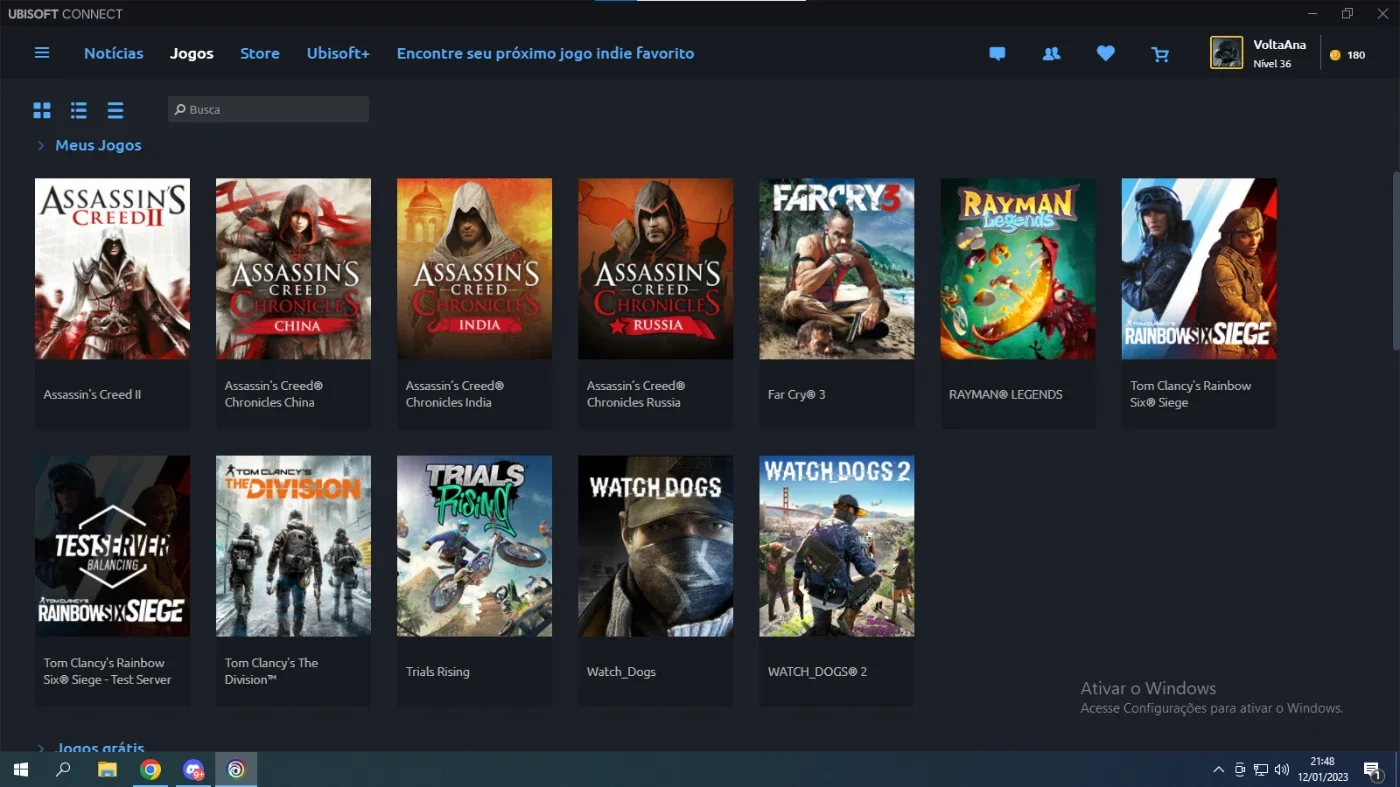This screenshot has height=787, width=1400.
Task: Click the Ubisoft coin balance 180
Action: (1347, 55)
